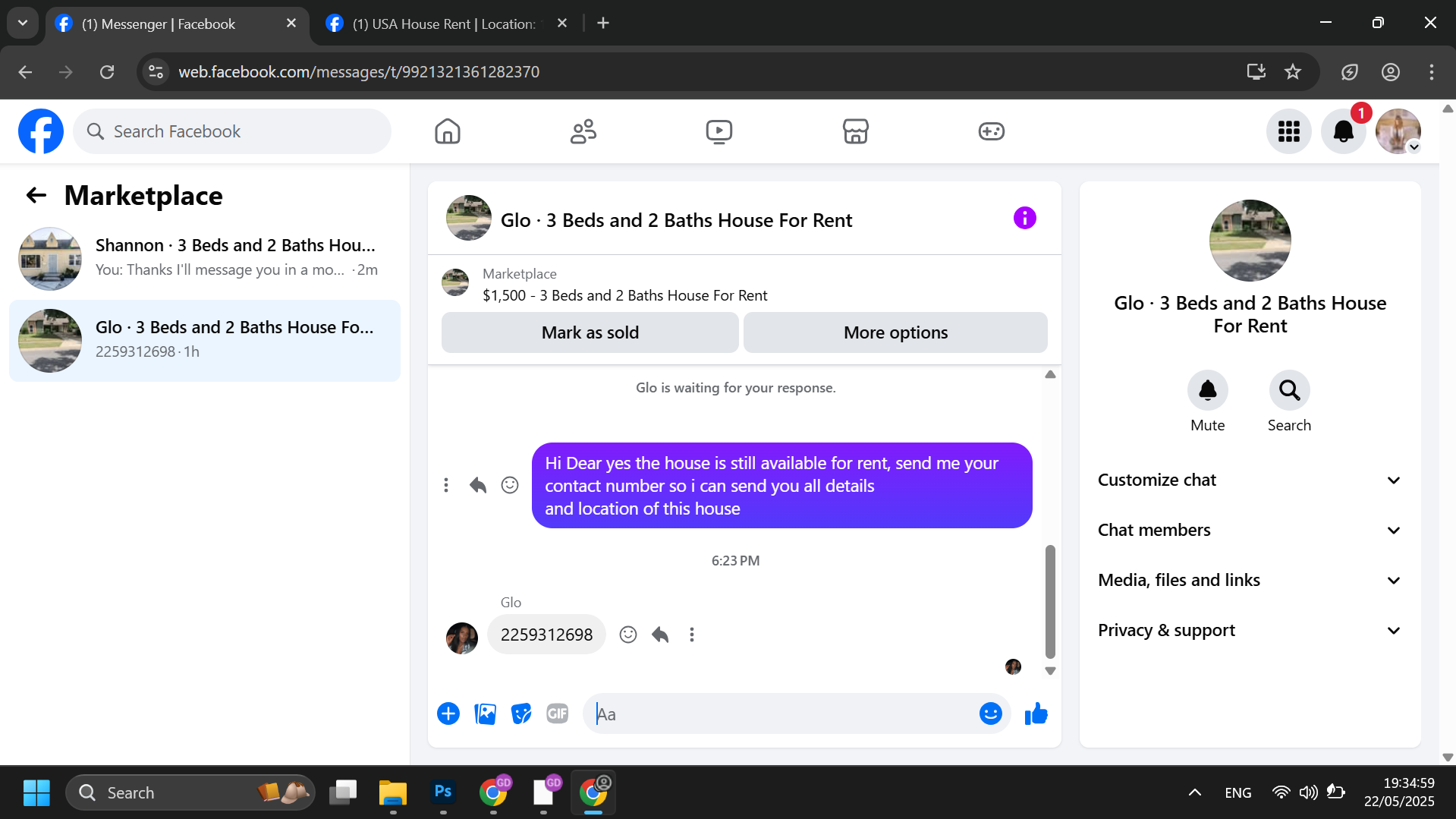The width and height of the screenshot is (1456, 819).
Task: Reply to the purple sent message
Action: (478, 485)
